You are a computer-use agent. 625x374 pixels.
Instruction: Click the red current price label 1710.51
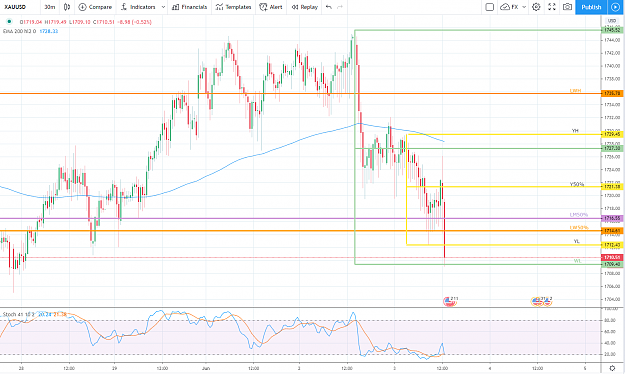[612, 258]
